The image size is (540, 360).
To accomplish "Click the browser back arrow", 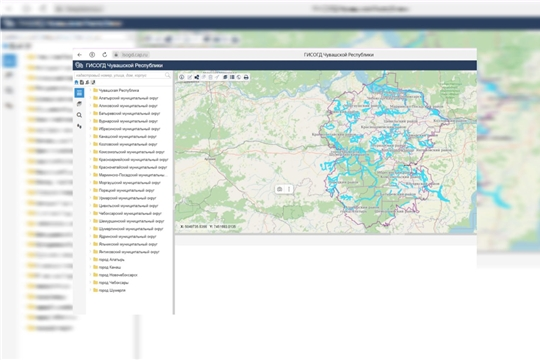I will pos(80,55).
